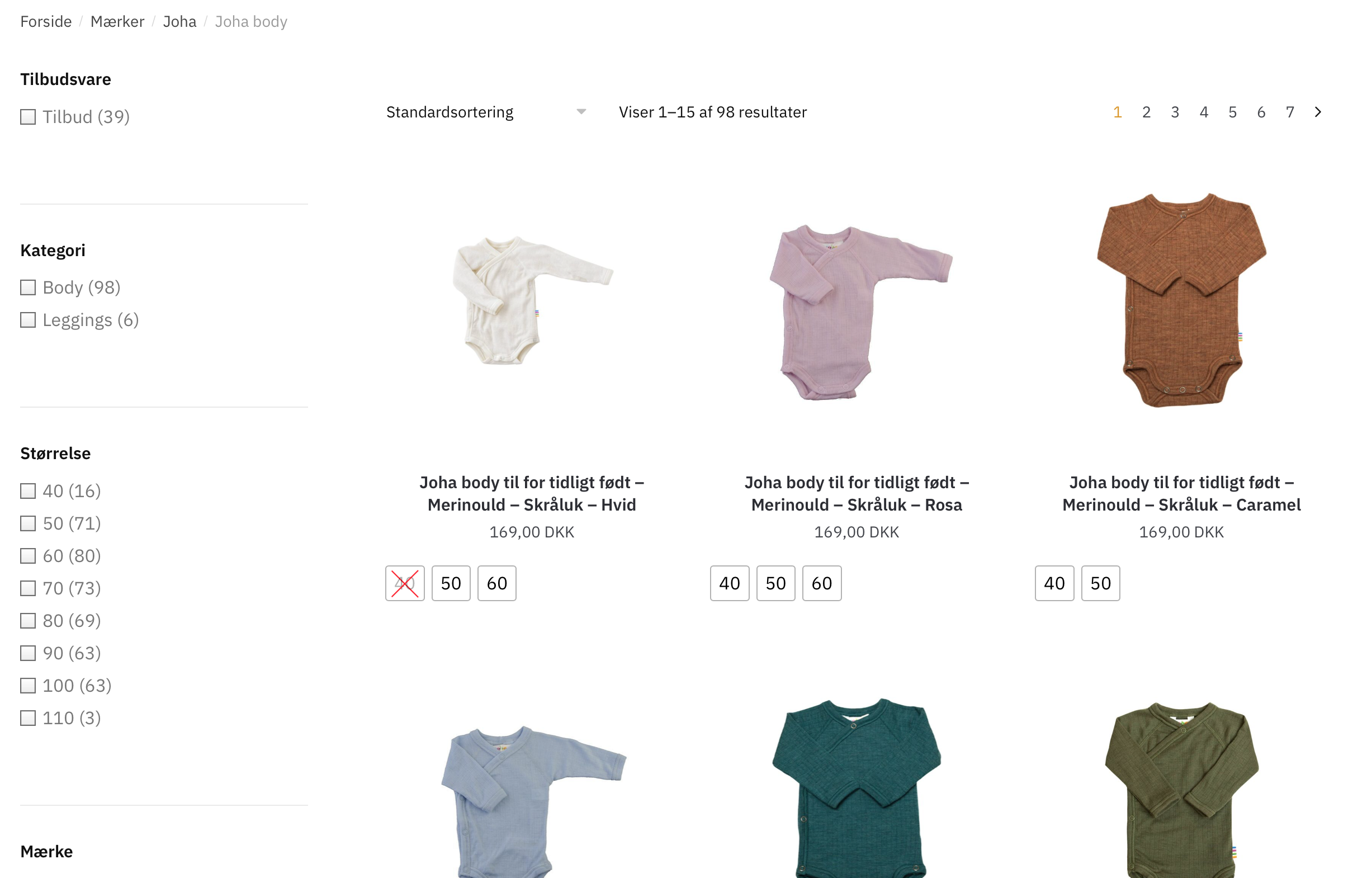This screenshot has width=1372, height=878.
Task: Go to results page 2
Action: (x=1146, y=112)
